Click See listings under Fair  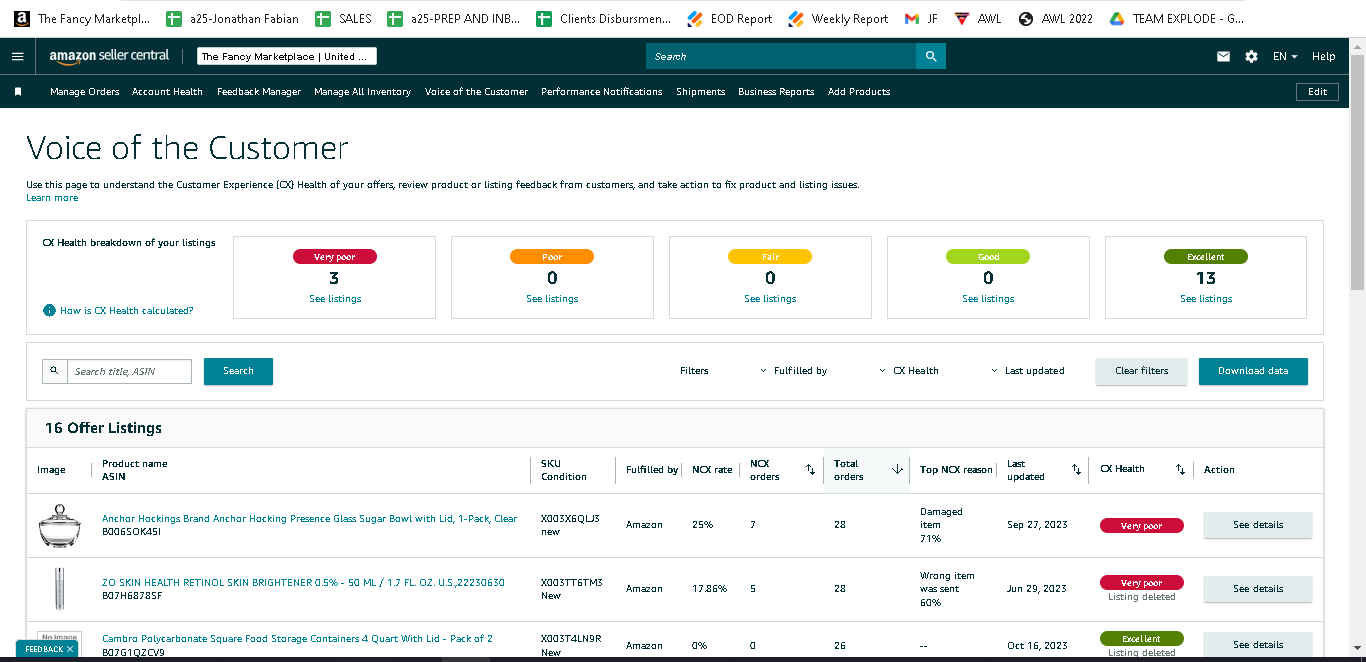[770, 299]
